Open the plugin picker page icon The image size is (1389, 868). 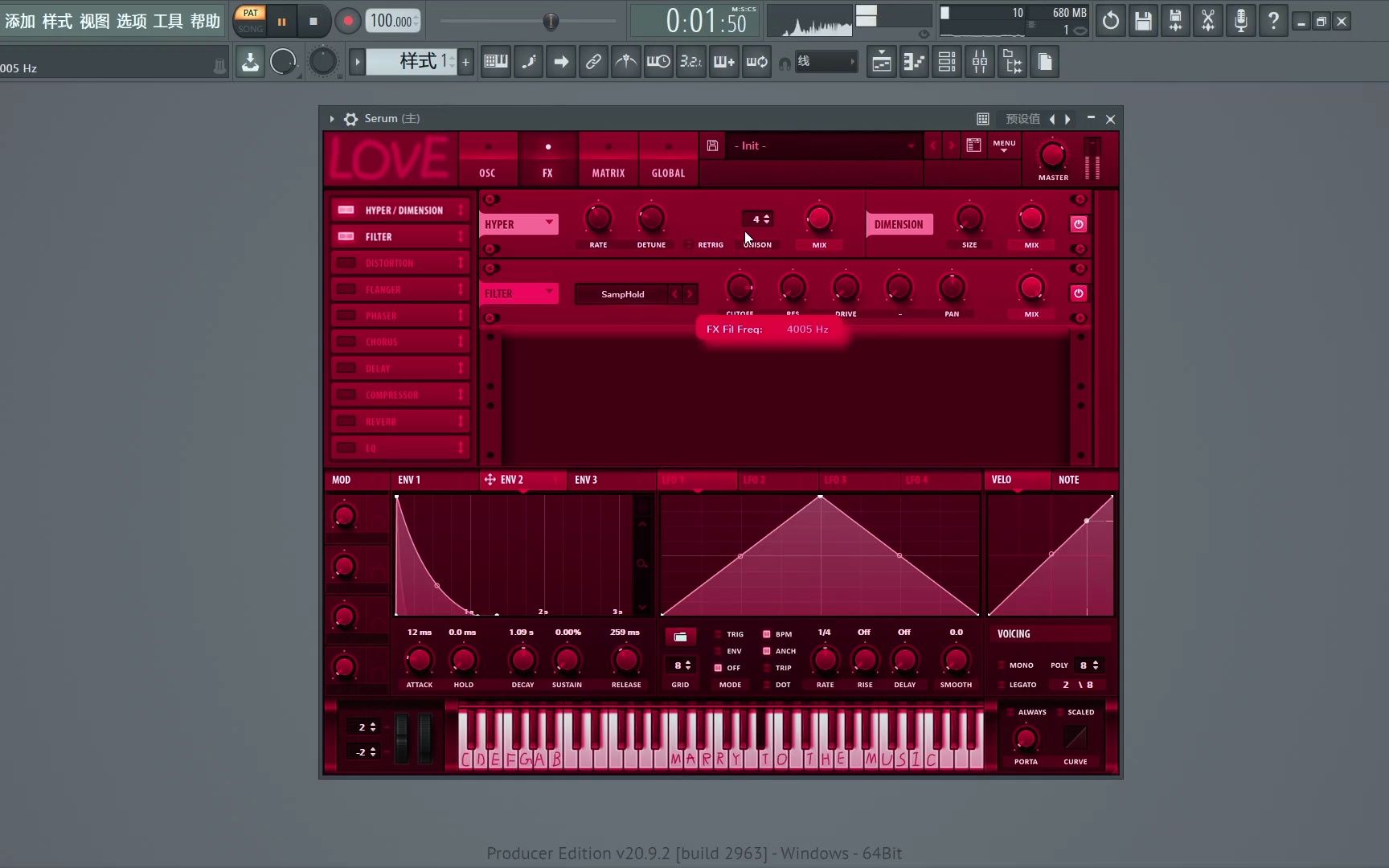pyautogui.click(x=1045, y=62)
